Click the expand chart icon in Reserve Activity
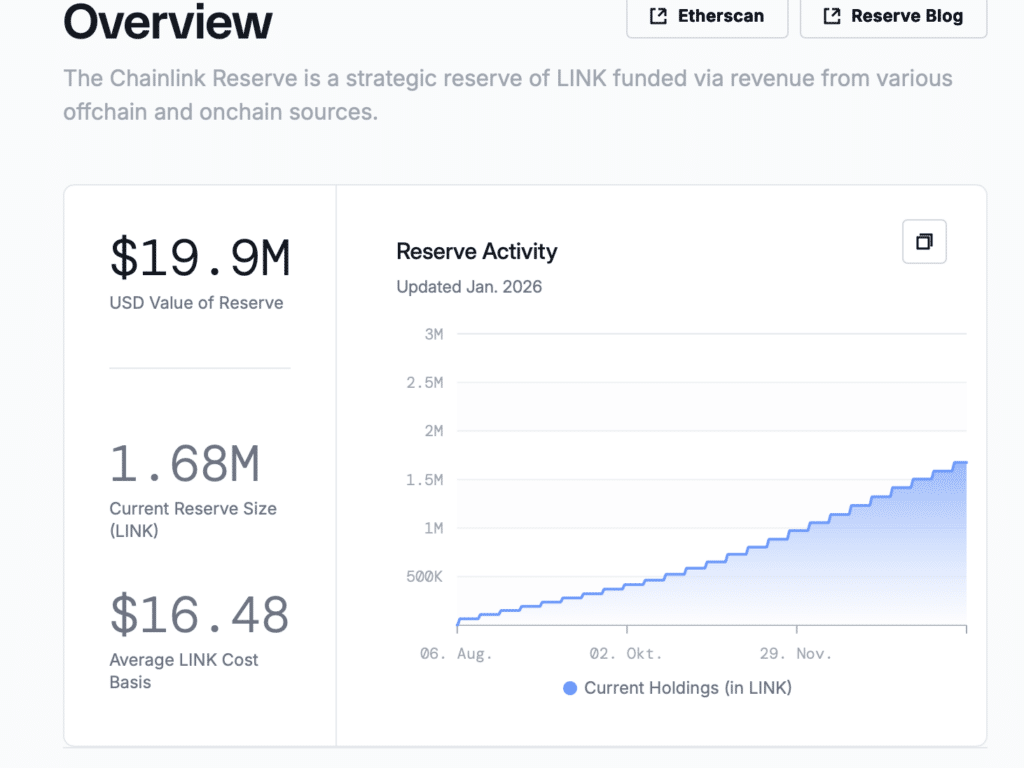Viewport: 1024px width, 768px height. point(924,242)
